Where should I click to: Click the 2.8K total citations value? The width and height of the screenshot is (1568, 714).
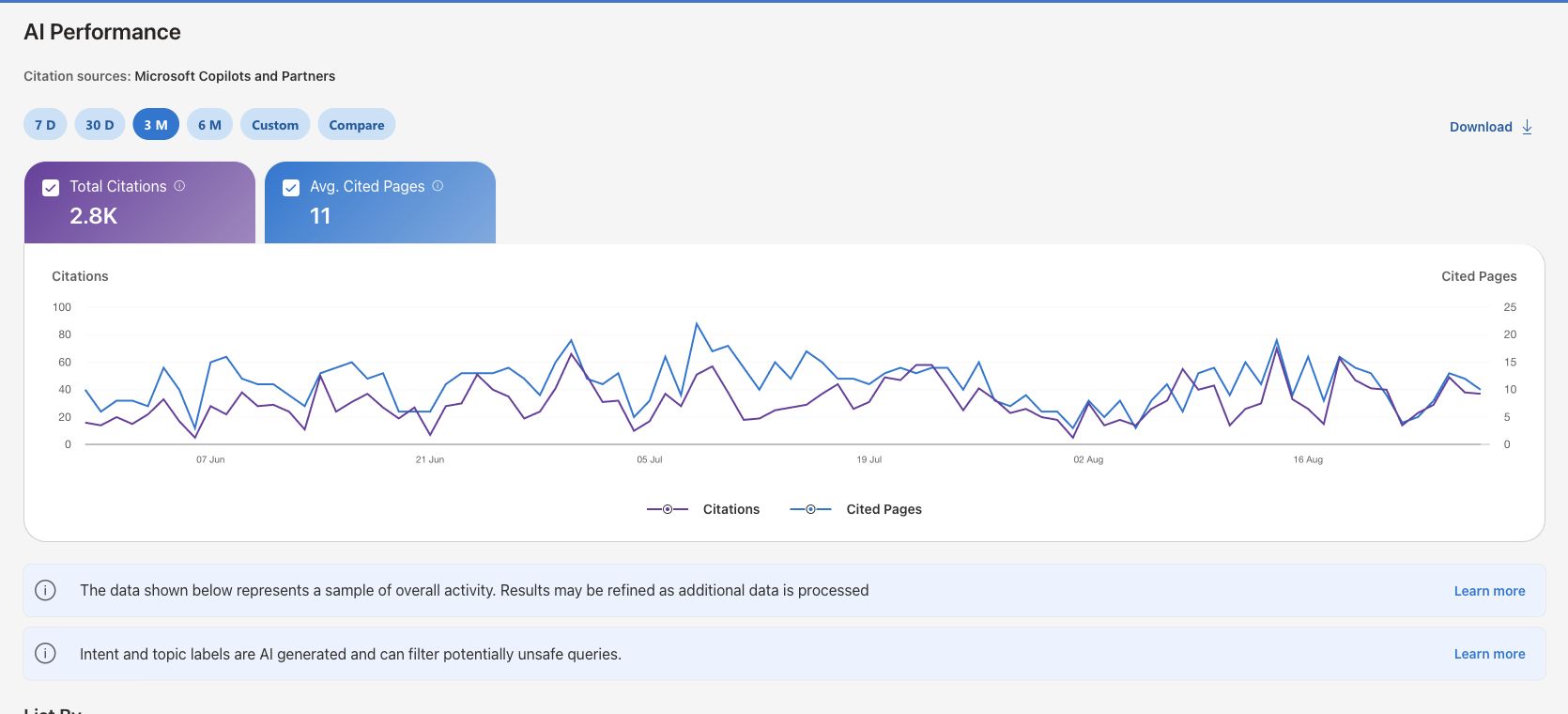point(93,216)
